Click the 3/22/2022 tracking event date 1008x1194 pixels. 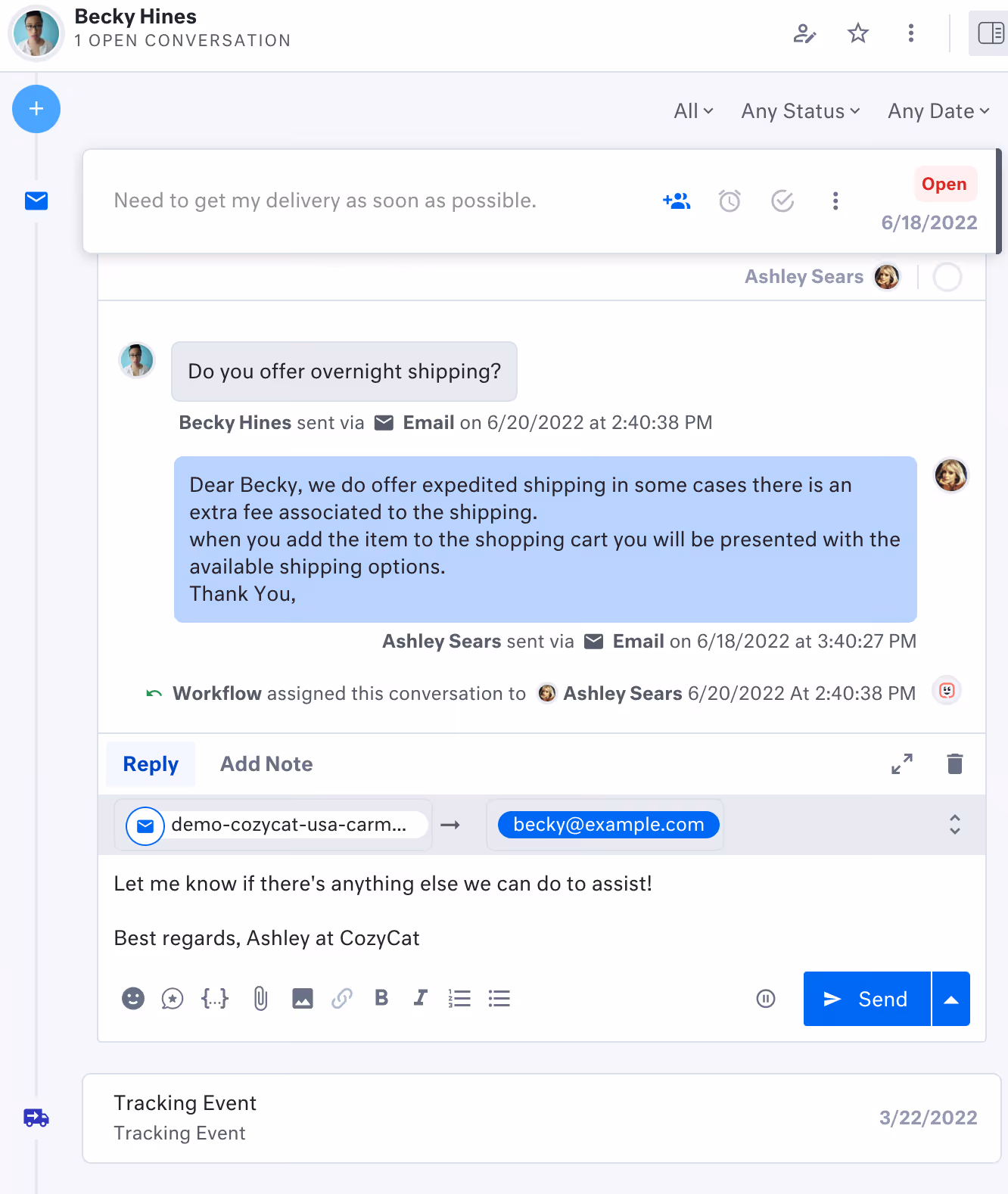tap(929, 1118)
